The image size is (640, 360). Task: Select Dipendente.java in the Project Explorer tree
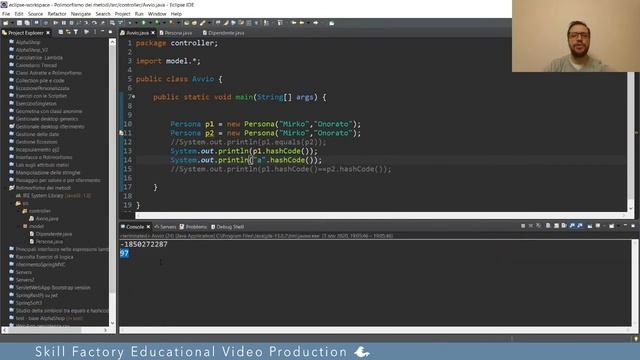pos(51,234)
